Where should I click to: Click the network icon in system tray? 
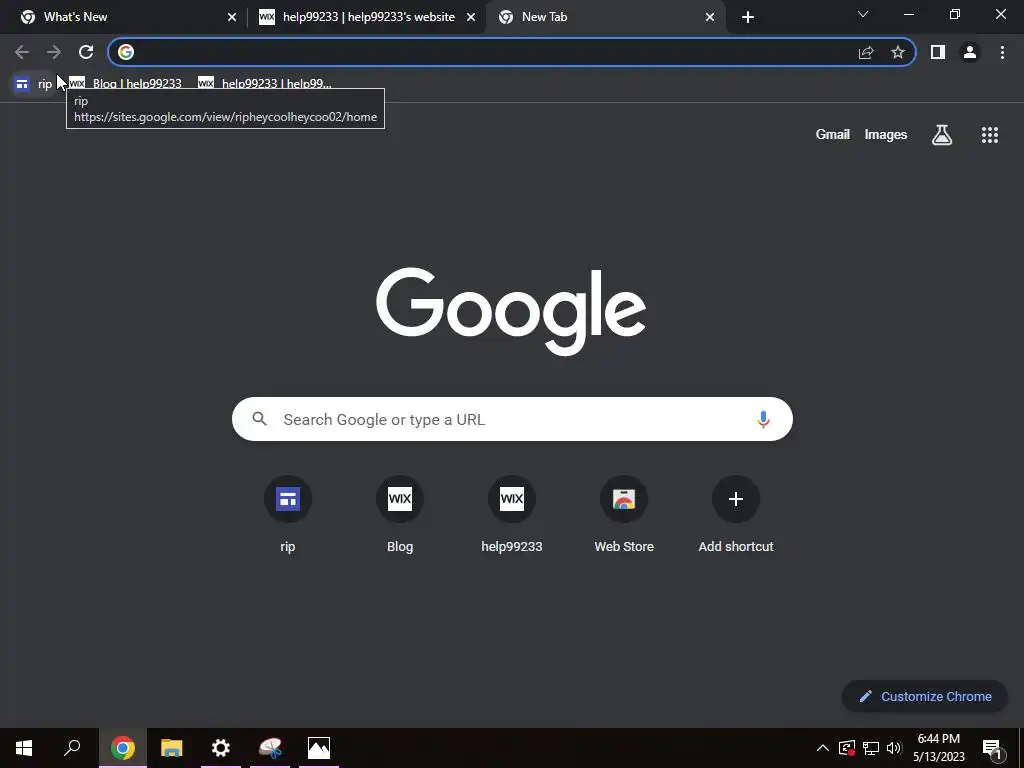pos(871,748)
